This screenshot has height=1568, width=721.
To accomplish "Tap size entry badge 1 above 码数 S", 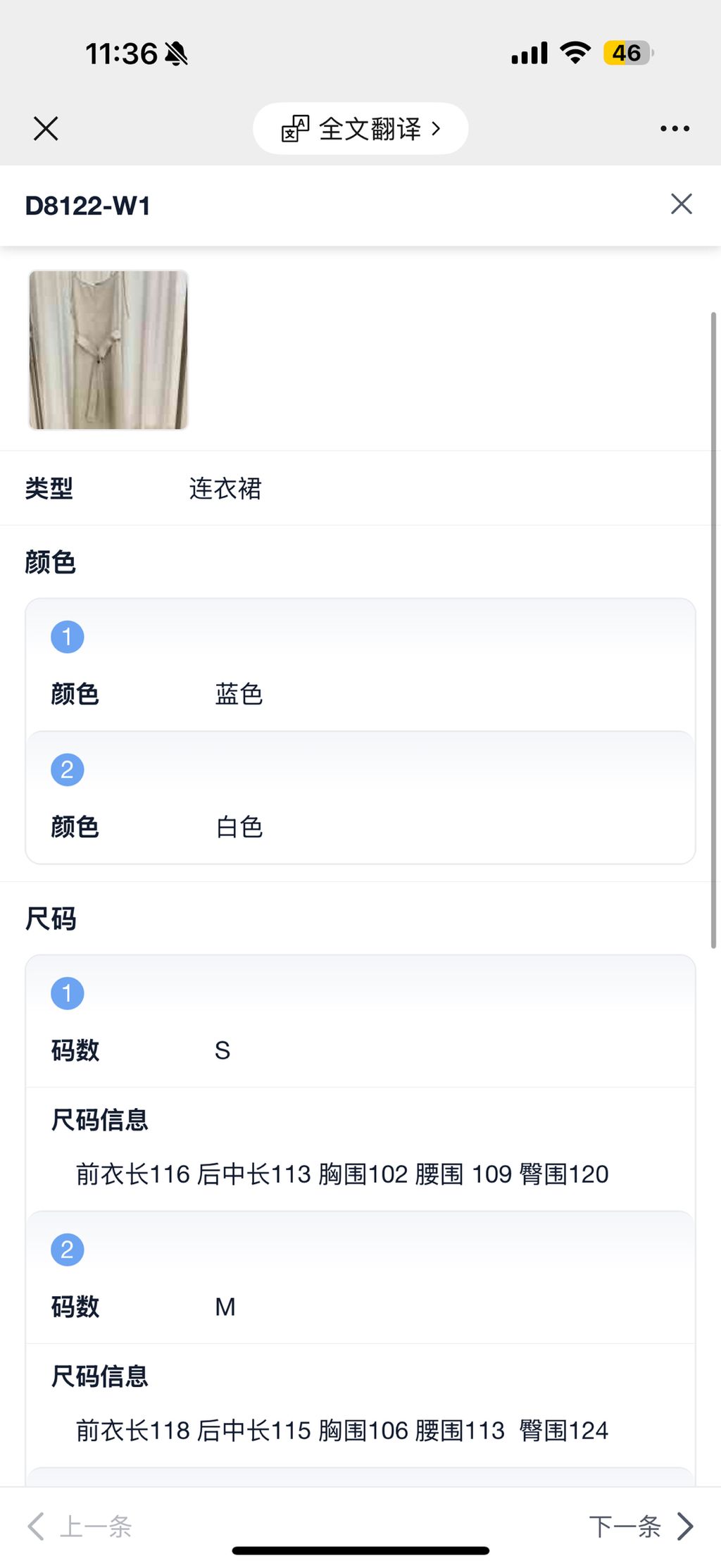I will click(x=67, y=993).
